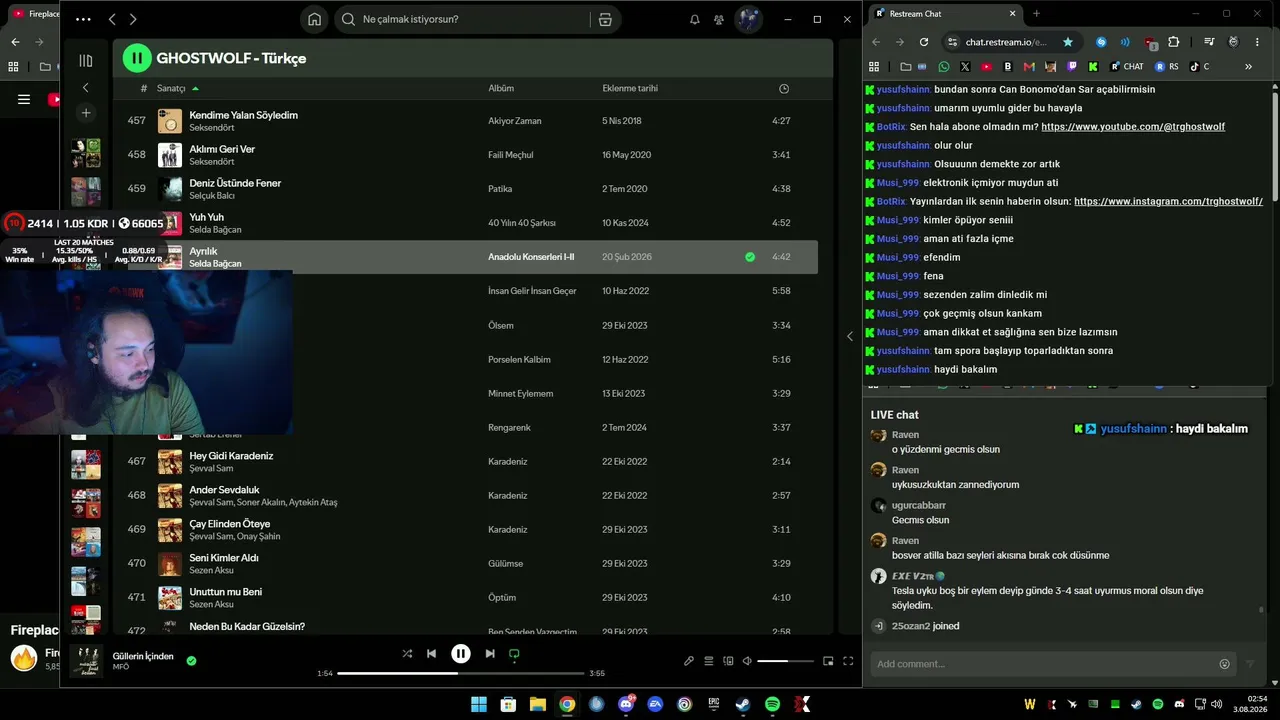Go to Spotify Home
Screen dimensions: 1280x720
[315, 19]
